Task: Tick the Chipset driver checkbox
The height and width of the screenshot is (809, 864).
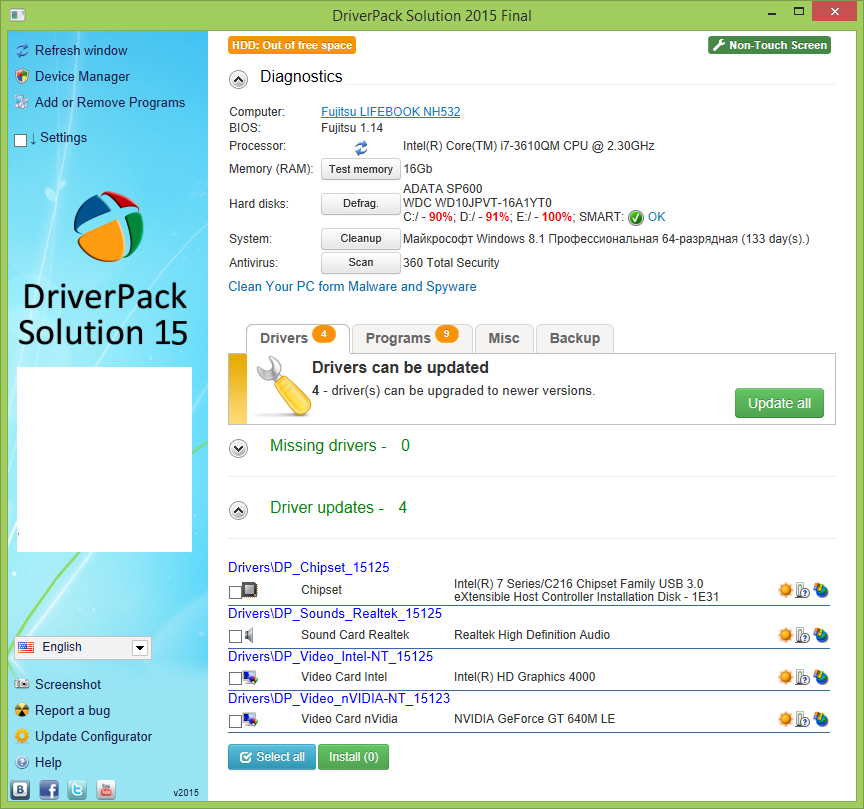Action: tap(235, 592)
